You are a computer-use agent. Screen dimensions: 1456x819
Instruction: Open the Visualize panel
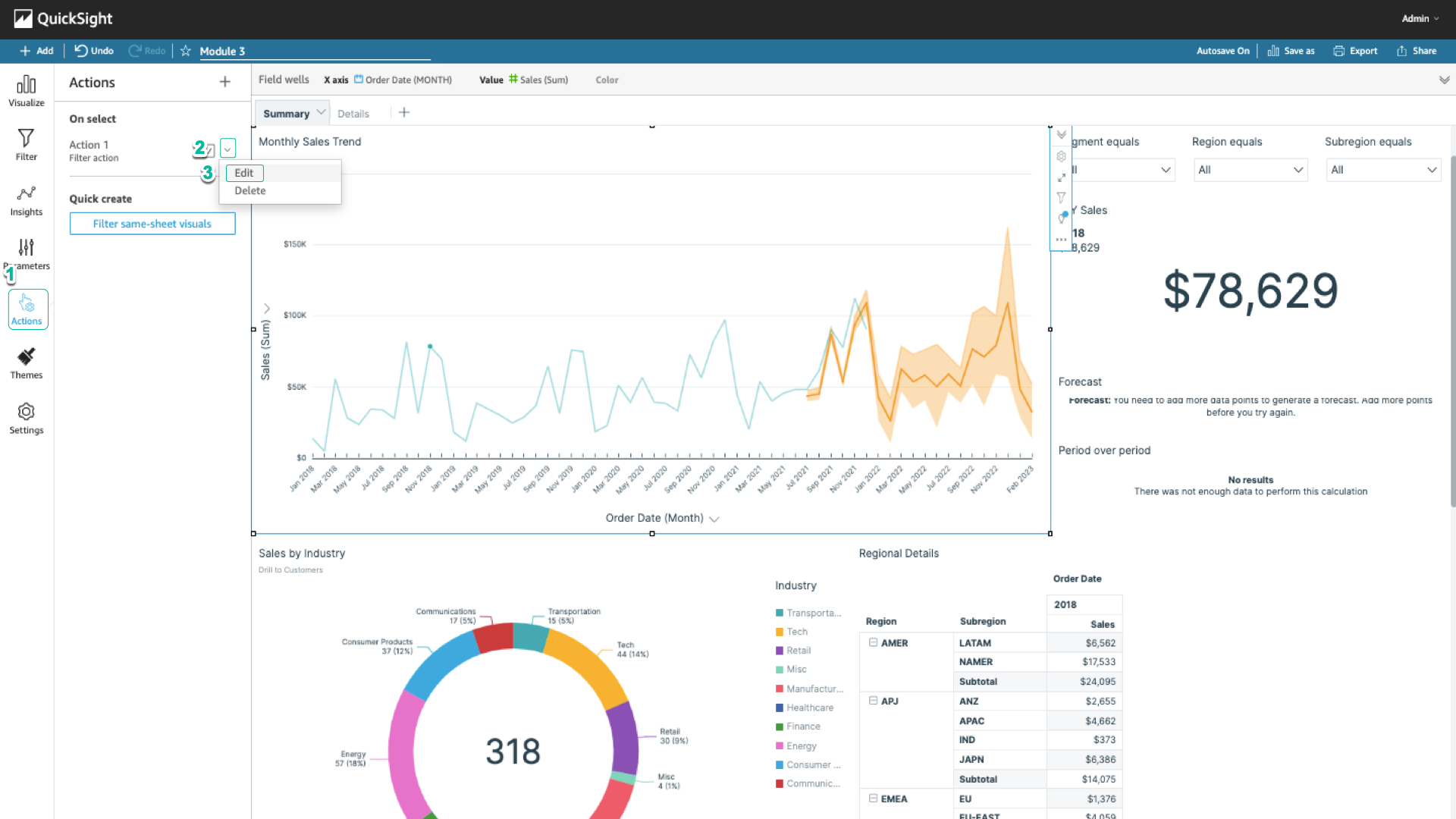tap(26, 91)
